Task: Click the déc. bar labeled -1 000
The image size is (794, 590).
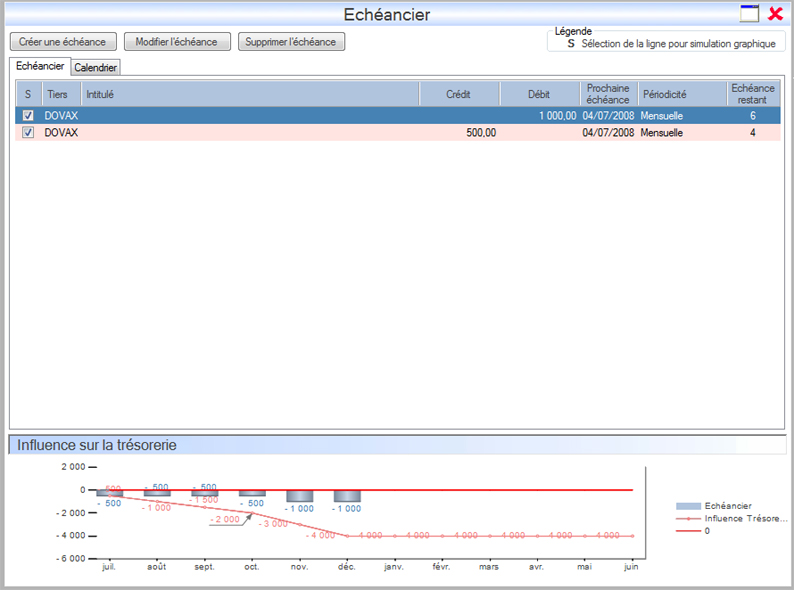Action: 347,496
